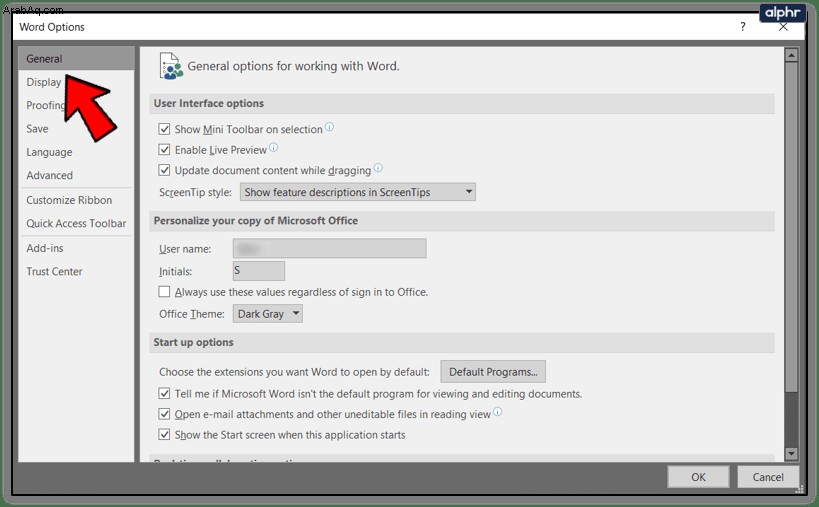Uncheck Show the Start screen when application starts
This screenshot has height=507, width=819.
[x=164, y=434]
